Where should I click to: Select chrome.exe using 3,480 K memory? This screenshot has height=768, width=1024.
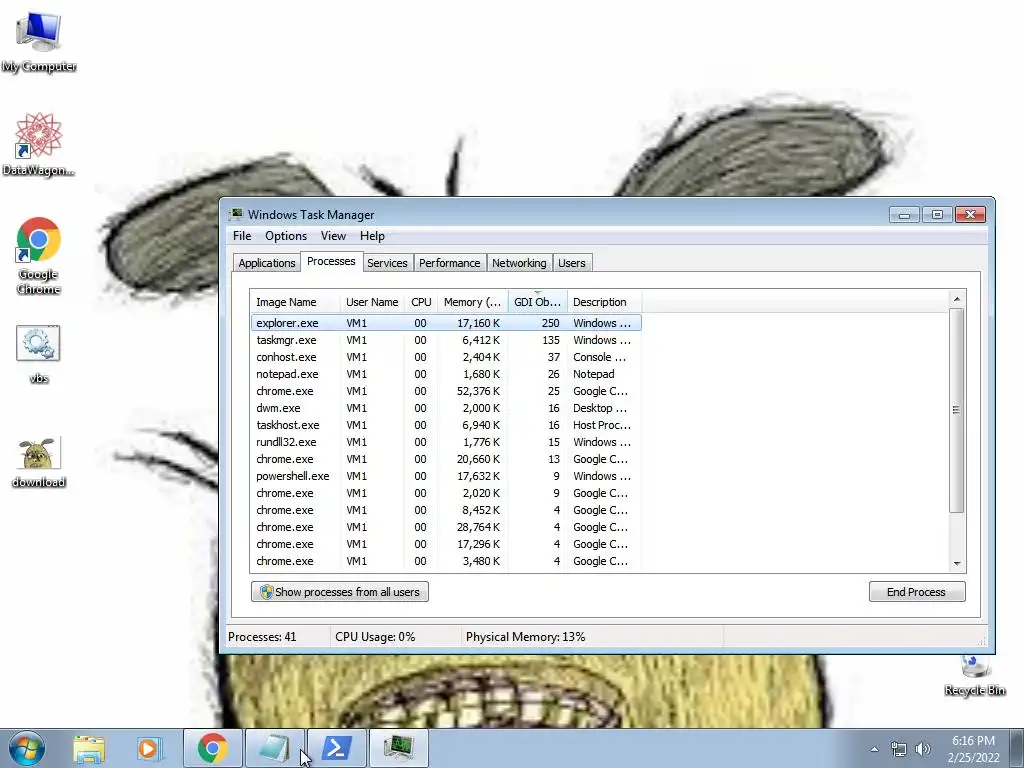pyautogui.click(x=446, y=560)
